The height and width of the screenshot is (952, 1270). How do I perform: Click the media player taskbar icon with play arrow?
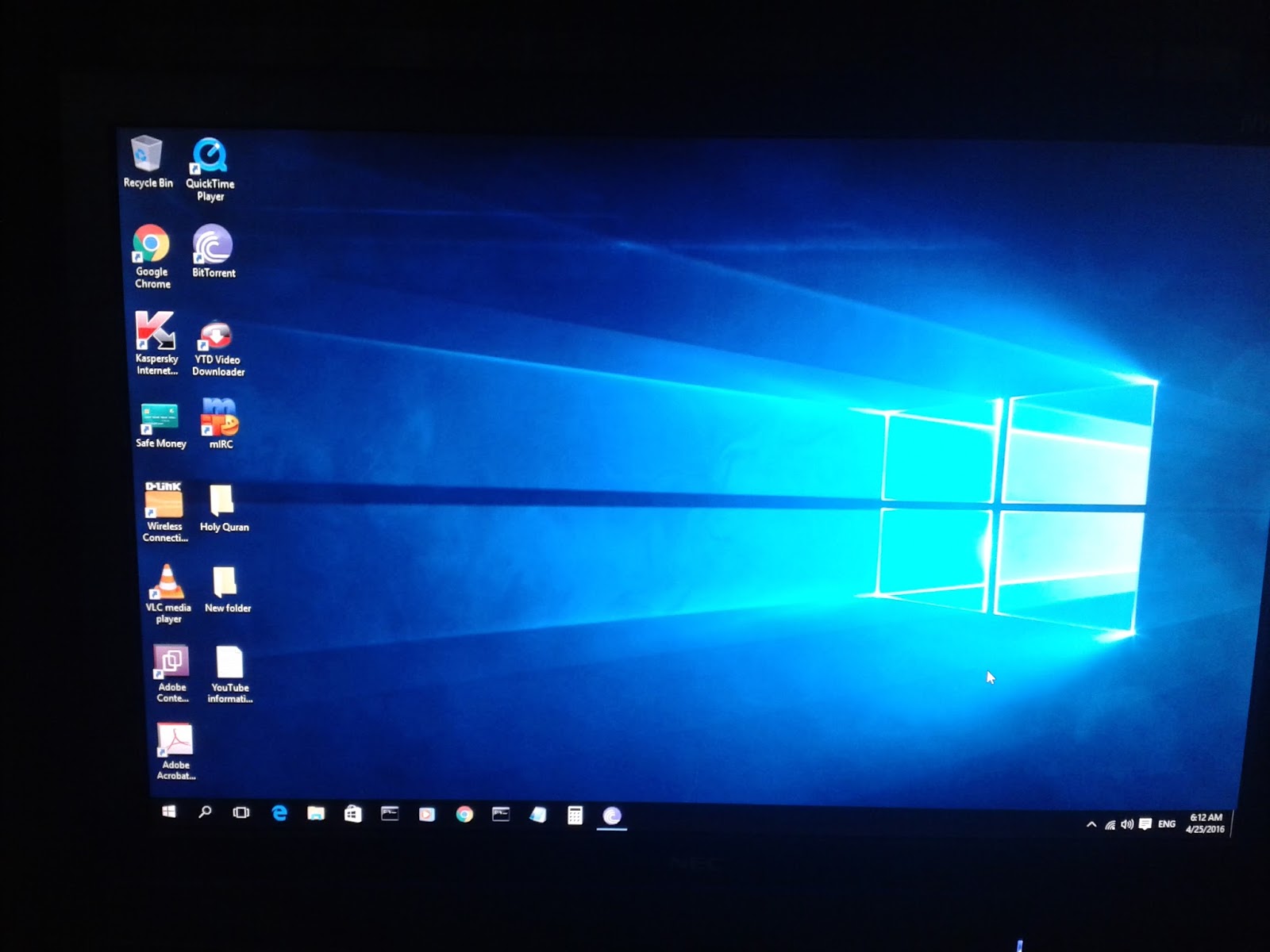point(427,815)
